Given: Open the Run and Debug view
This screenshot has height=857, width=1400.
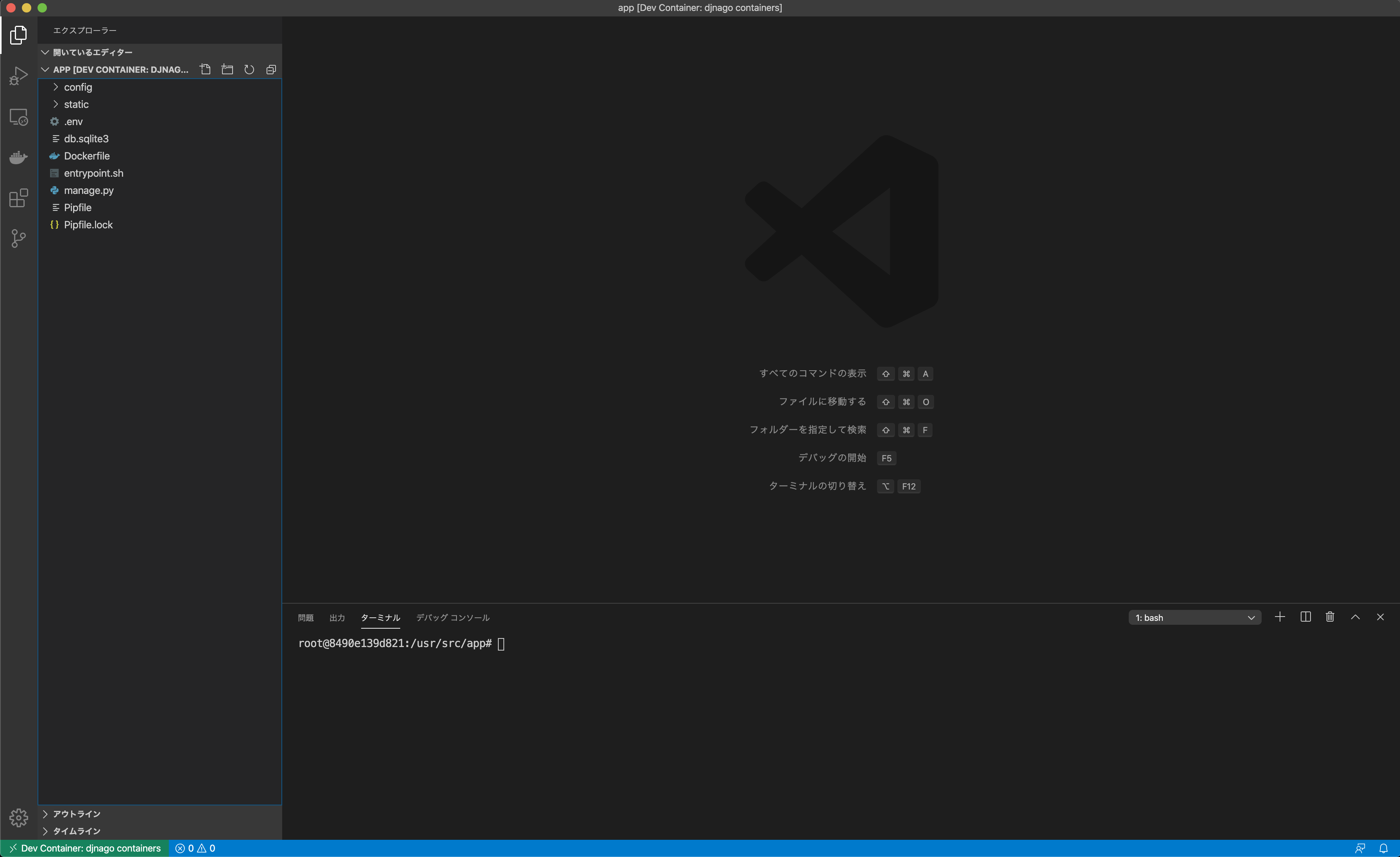Looking at the screenshot, I should coord(18,75).
